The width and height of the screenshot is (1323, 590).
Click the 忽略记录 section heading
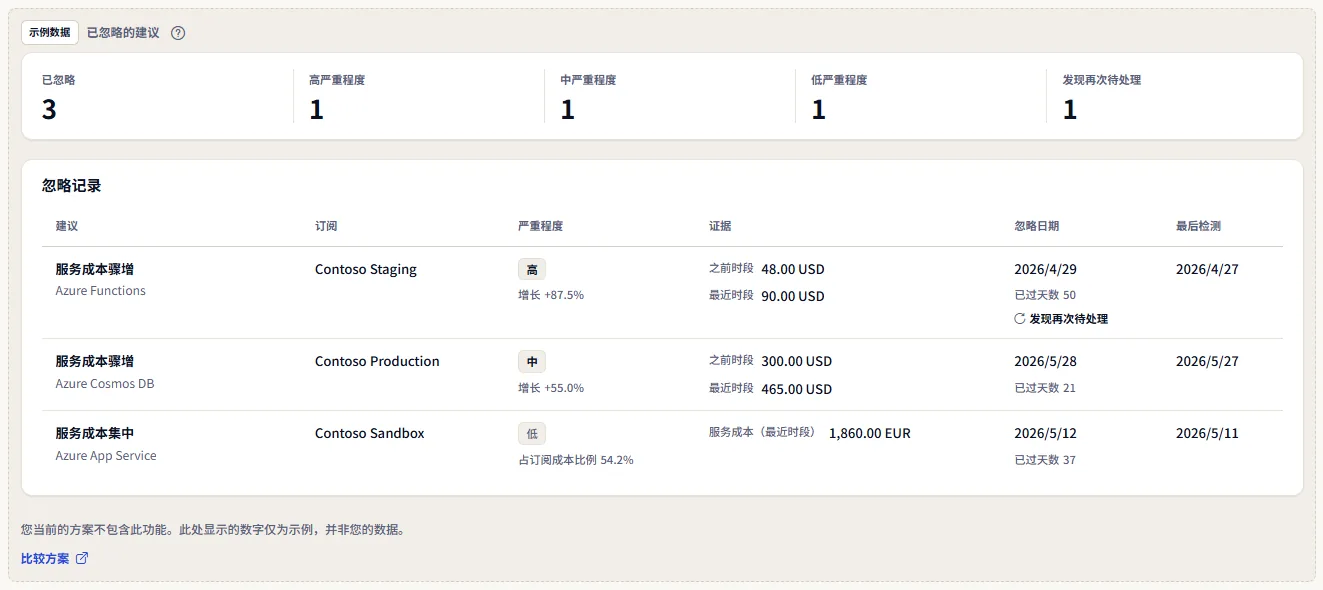click(72, 186)
